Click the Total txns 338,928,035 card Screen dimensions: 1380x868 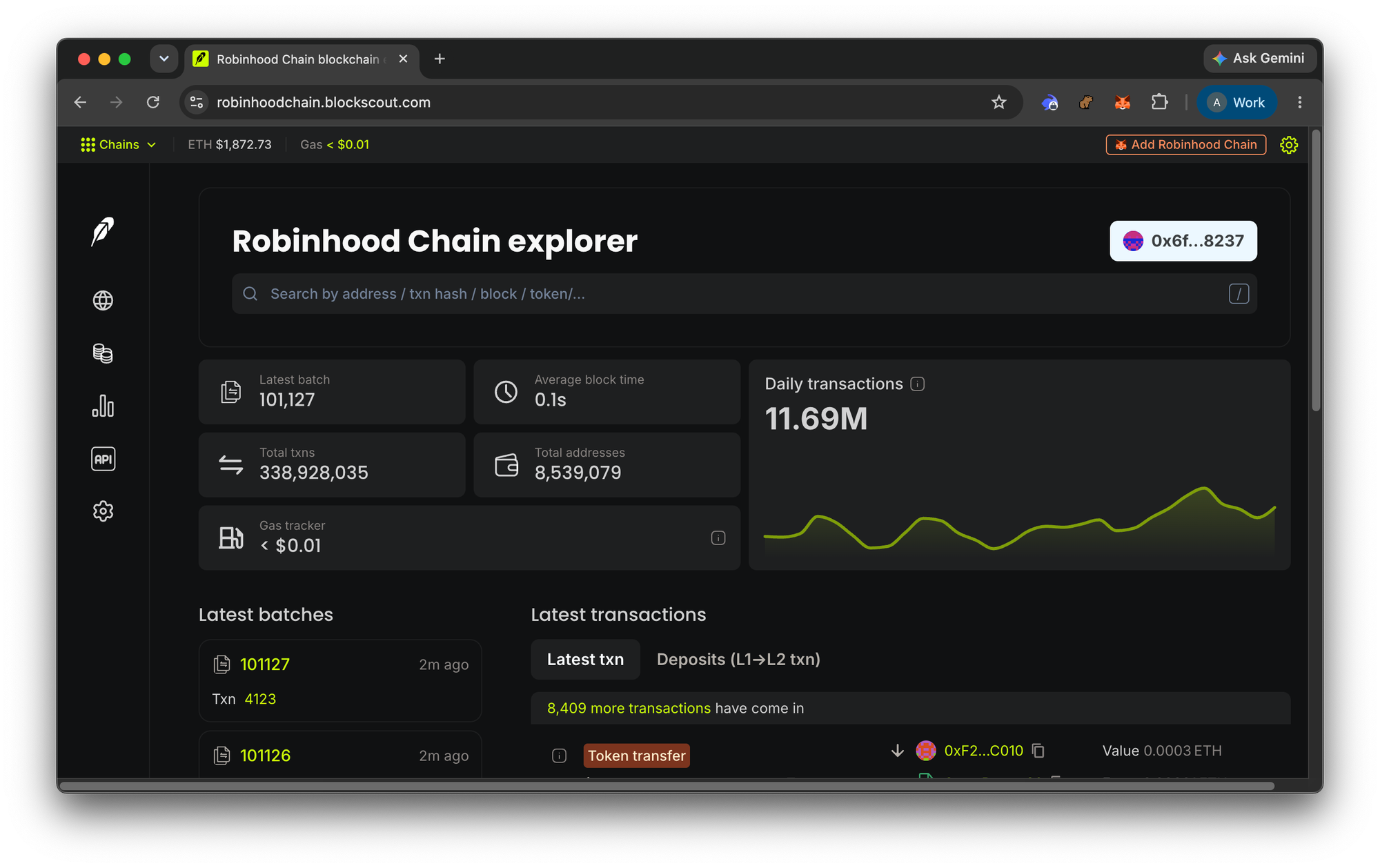(x=332, y=465)
